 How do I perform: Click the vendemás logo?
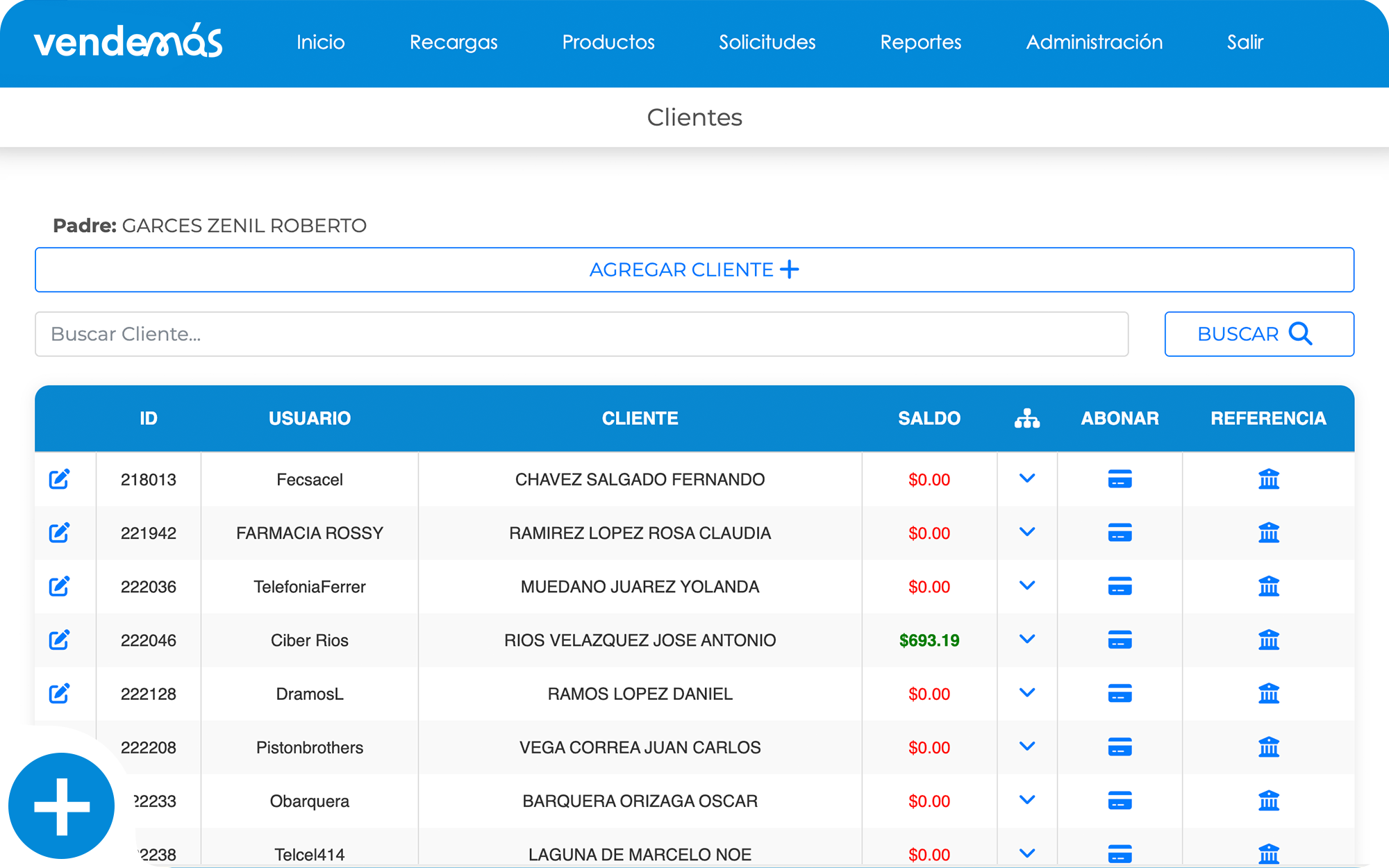pos(128,42)
